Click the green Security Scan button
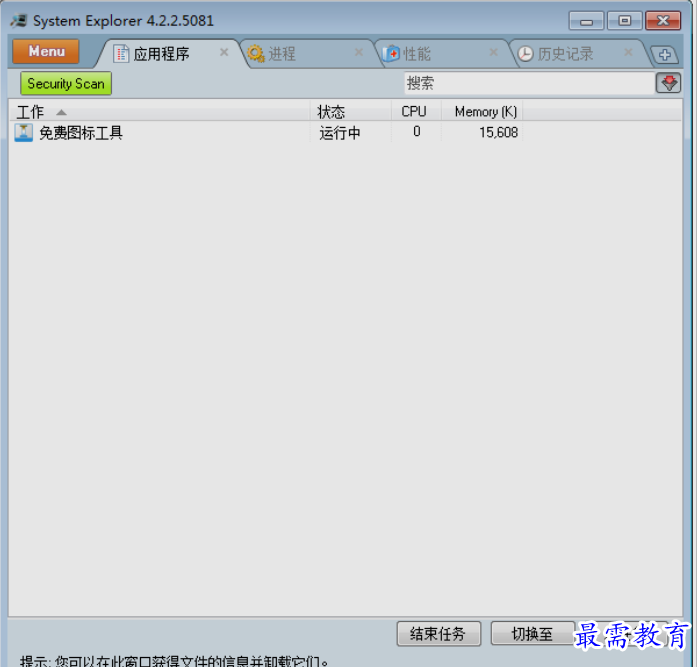 pos(66,84)
